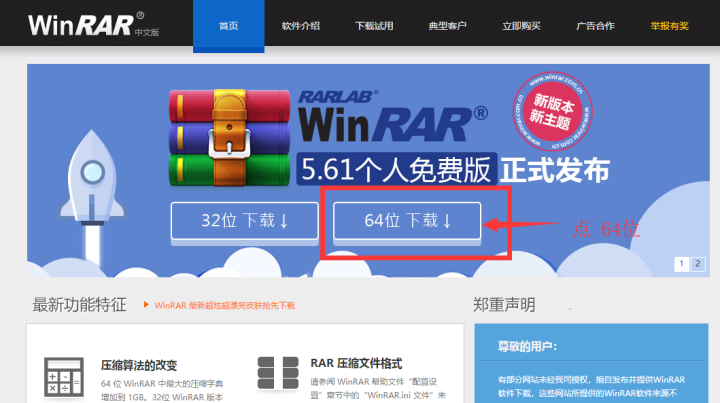Click the 最新功能特征 section heading
The image size is (720, 403).
point(79,305)
